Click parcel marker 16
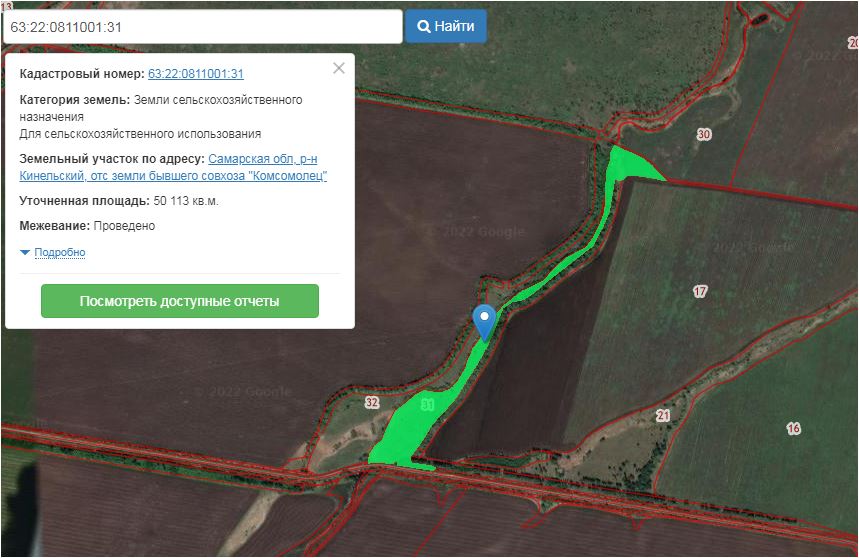The width and height of the screenshot is (859, 558). tap(793, 428)
